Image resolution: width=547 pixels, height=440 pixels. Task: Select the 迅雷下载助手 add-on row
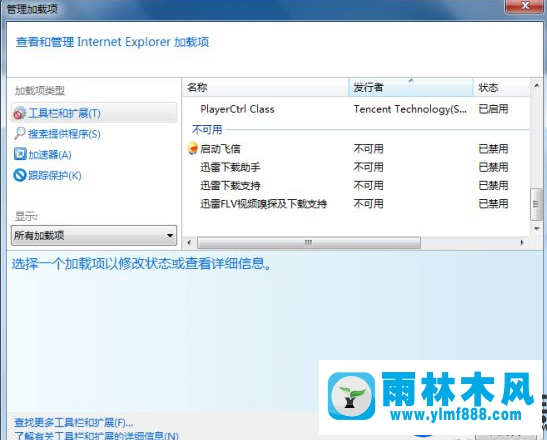tap(355, 167)
